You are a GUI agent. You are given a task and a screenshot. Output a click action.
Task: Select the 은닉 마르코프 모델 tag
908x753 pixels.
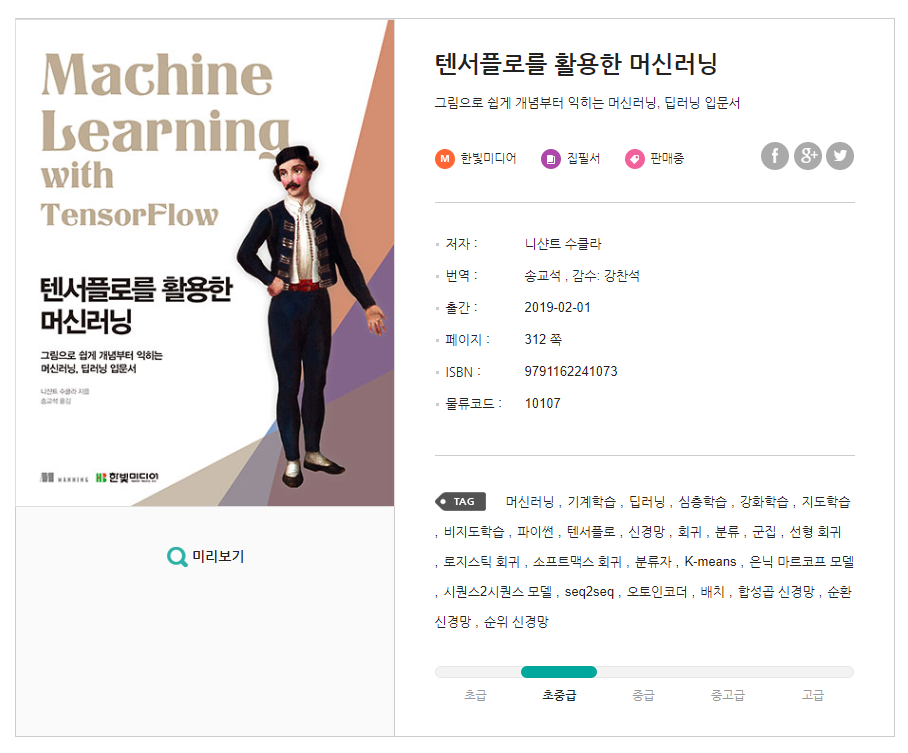(x=802, y=562)
